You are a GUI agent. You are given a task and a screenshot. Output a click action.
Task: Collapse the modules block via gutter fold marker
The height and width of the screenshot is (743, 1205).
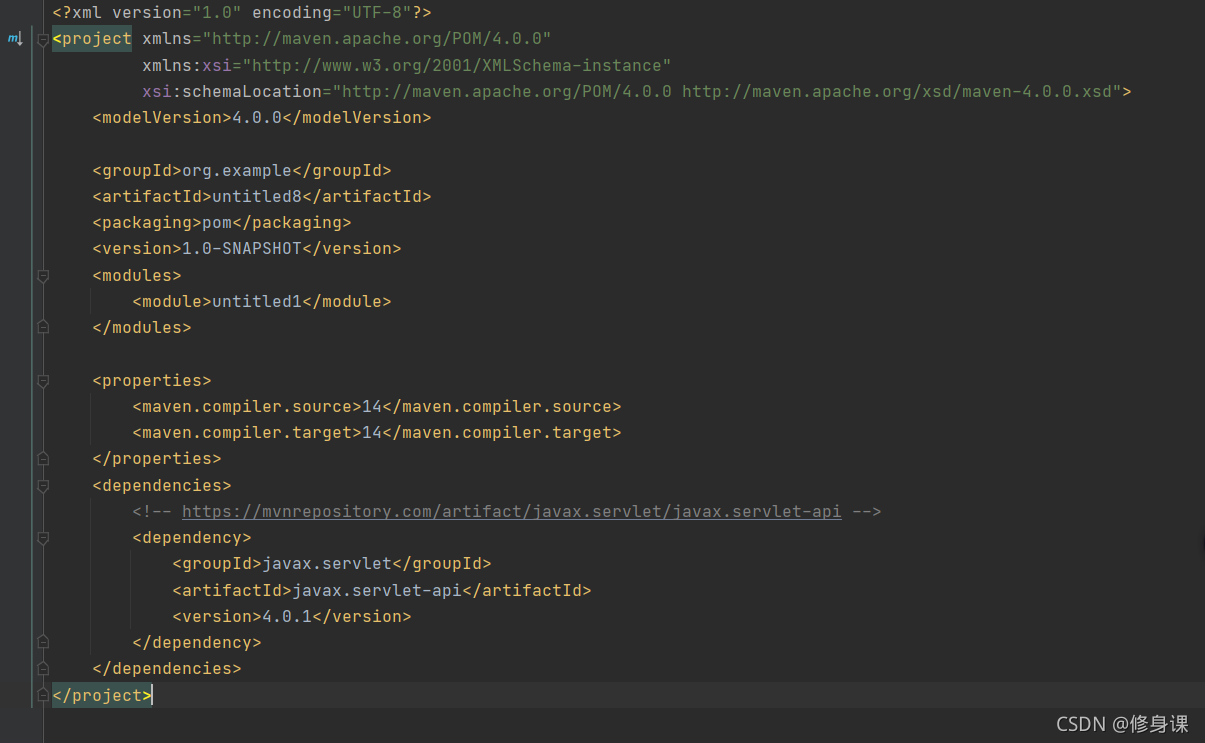43,274
